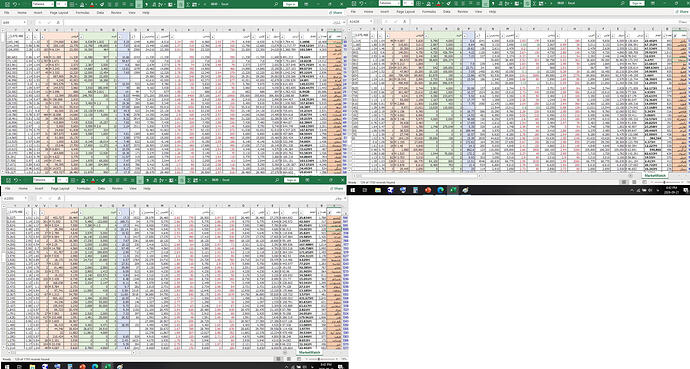Open File Explorer from the right taskbar
The height and width of the screenshot is (369, 690).
coord(378,190)
